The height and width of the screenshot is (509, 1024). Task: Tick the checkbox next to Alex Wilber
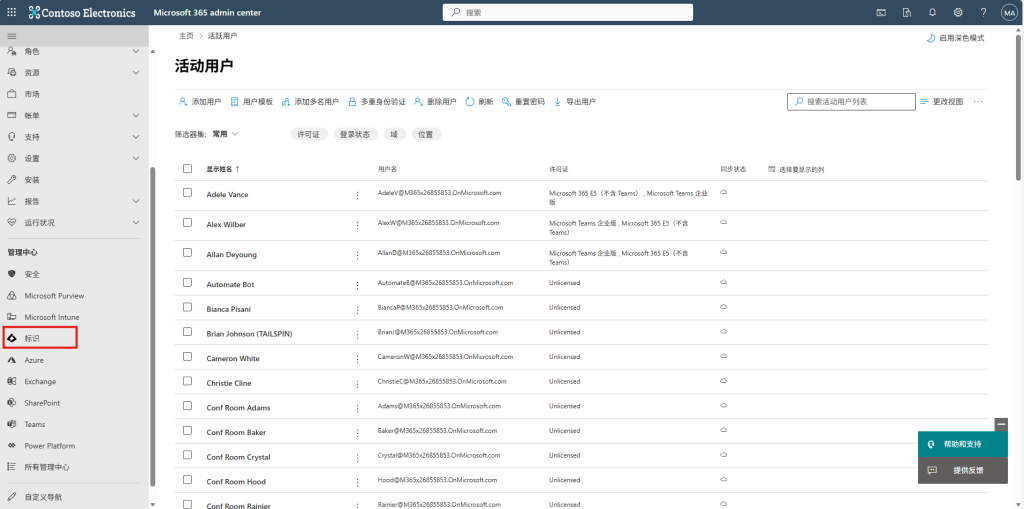pos(187,223)
